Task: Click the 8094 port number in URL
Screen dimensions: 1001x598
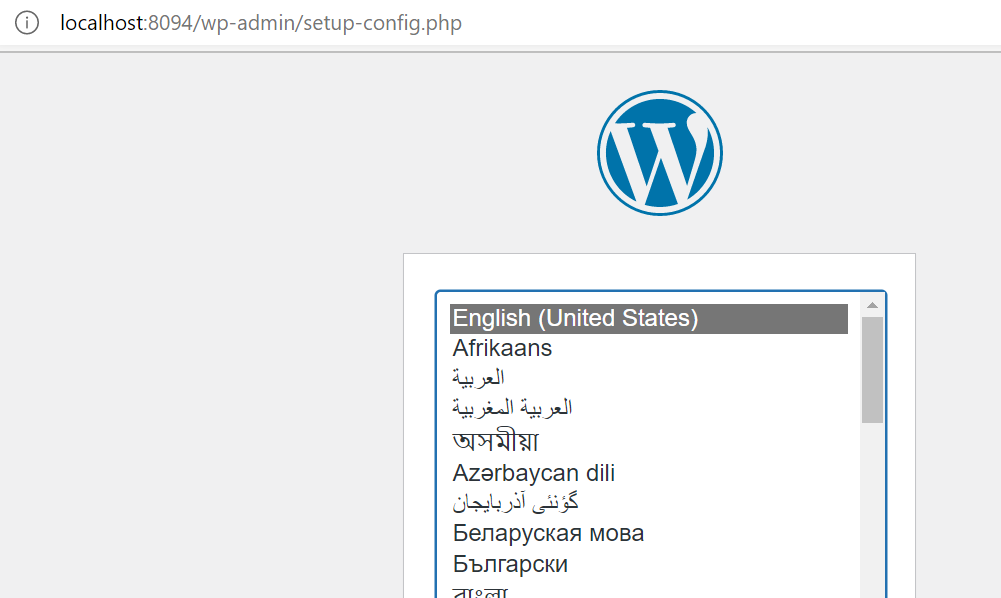Action: (x=170, y=23)
